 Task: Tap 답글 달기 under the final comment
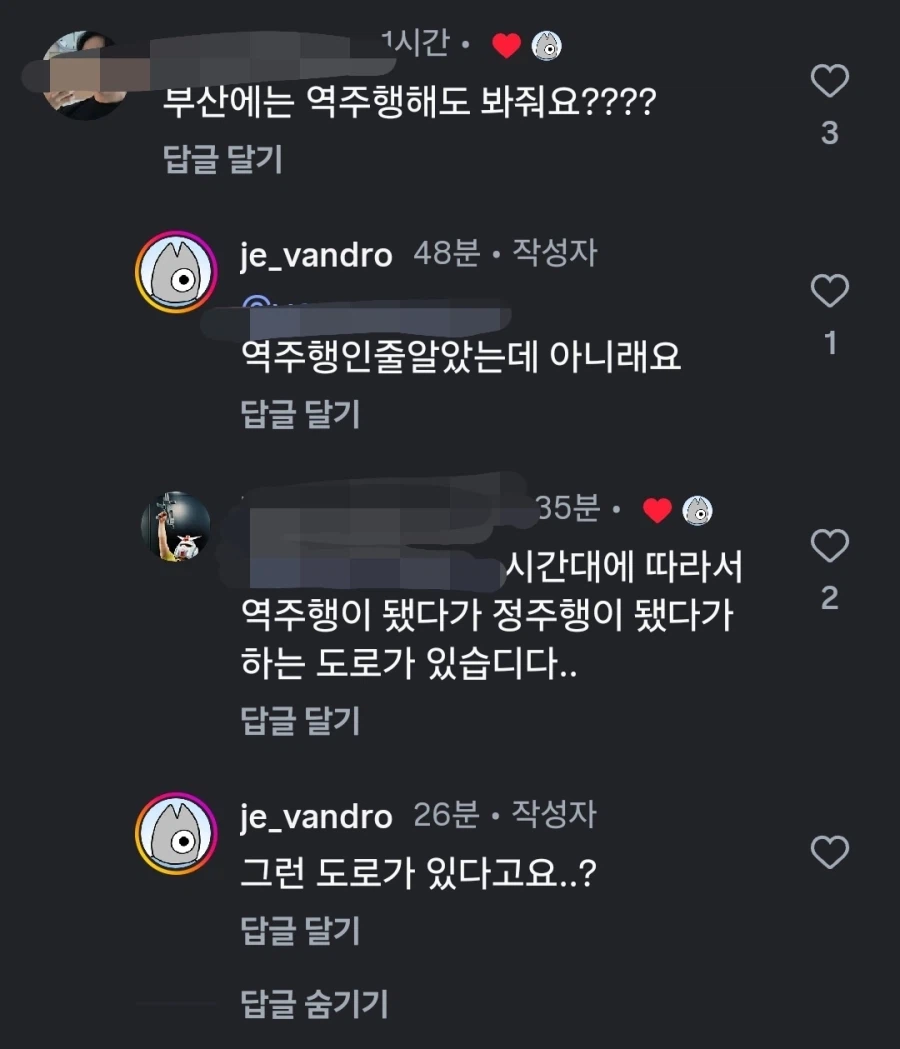point(300,930)
